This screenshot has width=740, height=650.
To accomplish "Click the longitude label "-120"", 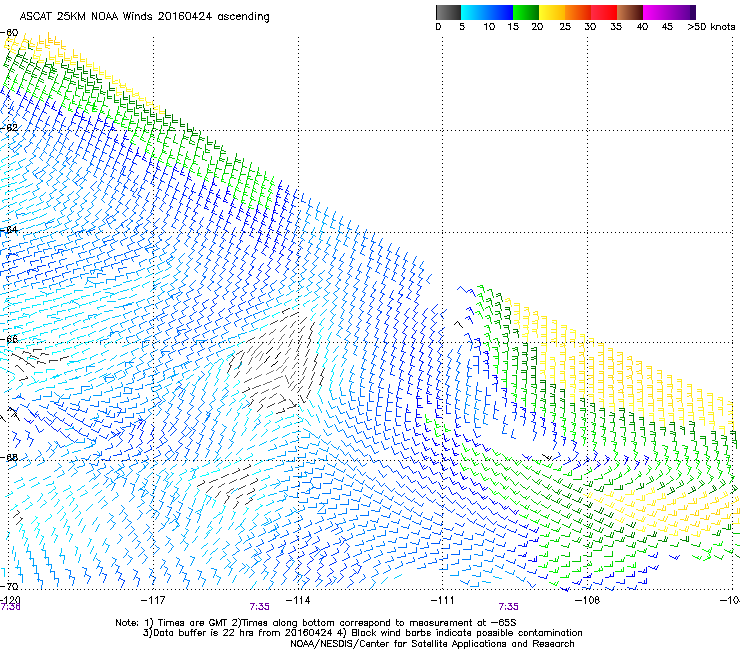I will (10, 600).
